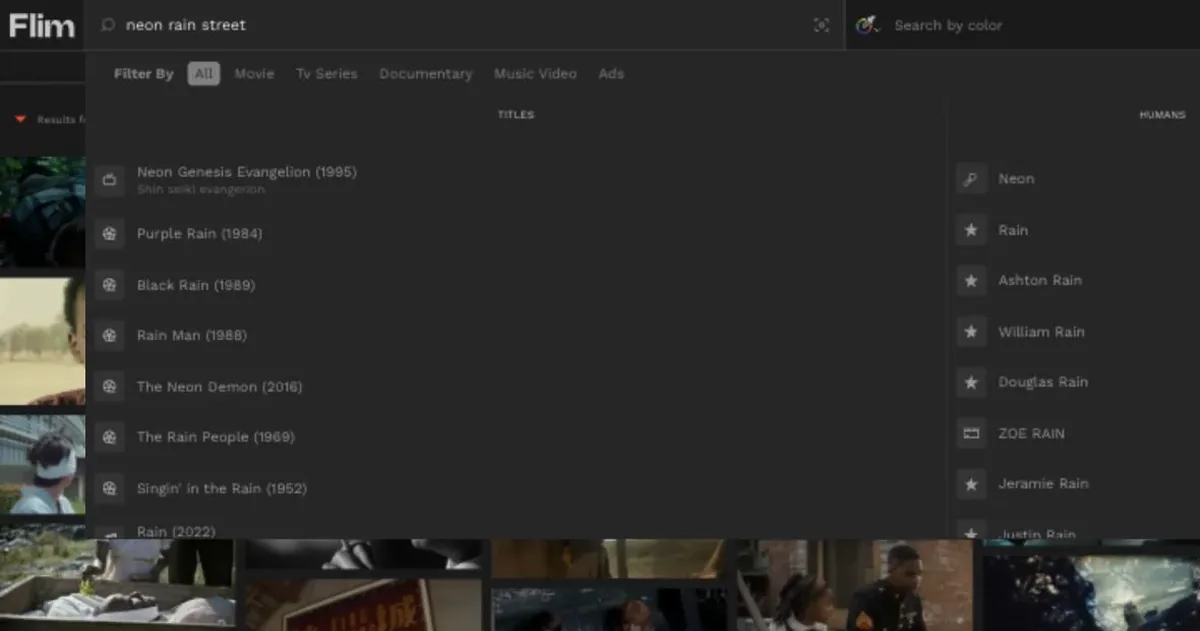
Task: Click film reel icon beside Purple Rain
Action: (110, 233)
